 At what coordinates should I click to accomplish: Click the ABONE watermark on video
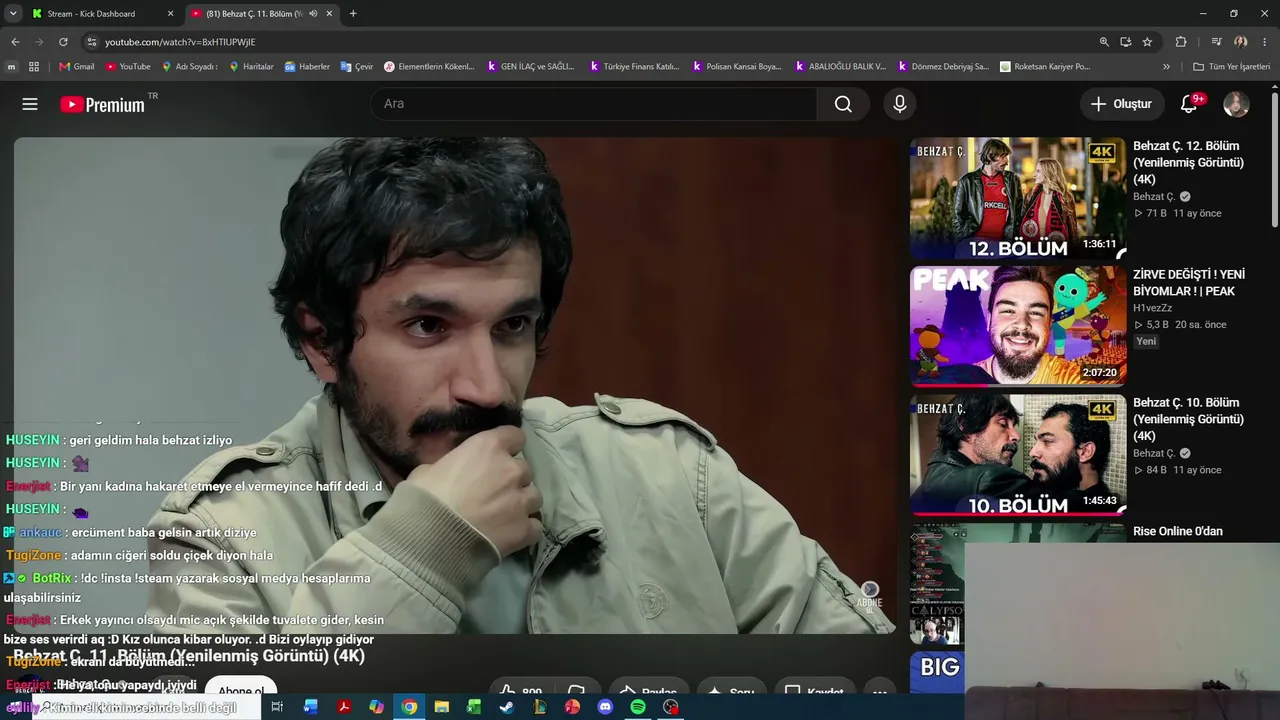[x=869, y=596]
